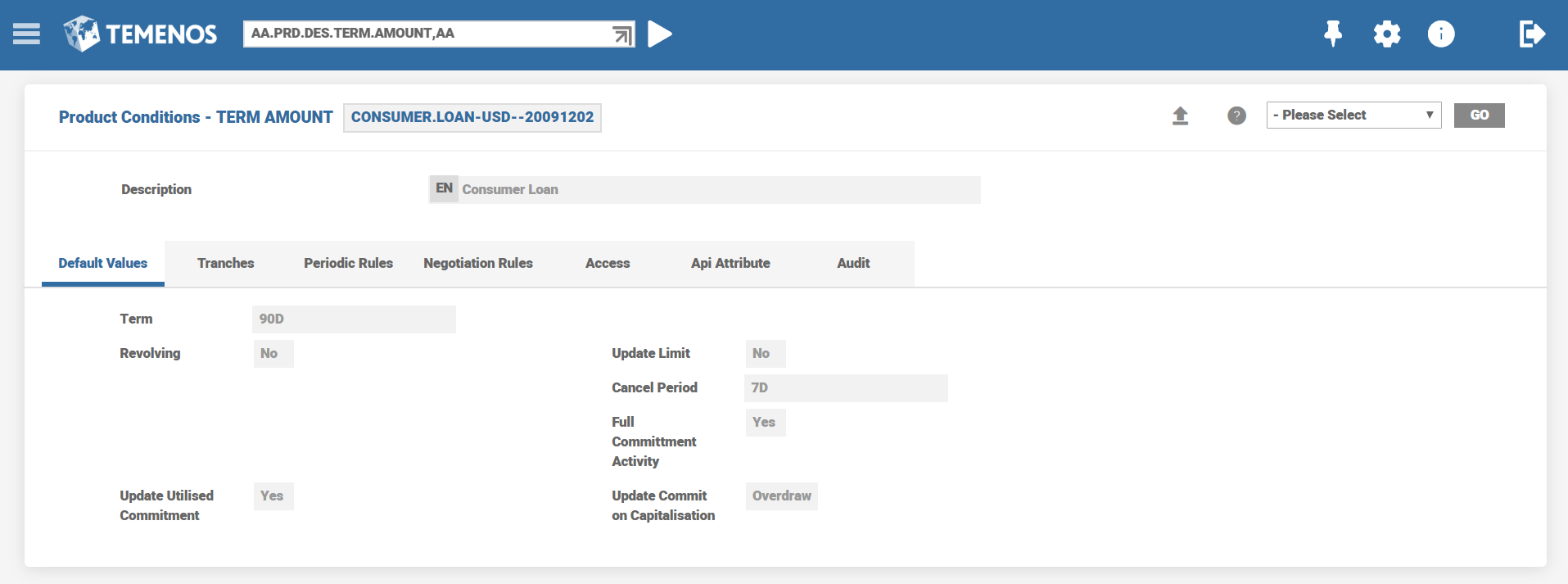Click the pin icon in header
Viewport: 1568px width, 584px height.
tap(1333, 34)
